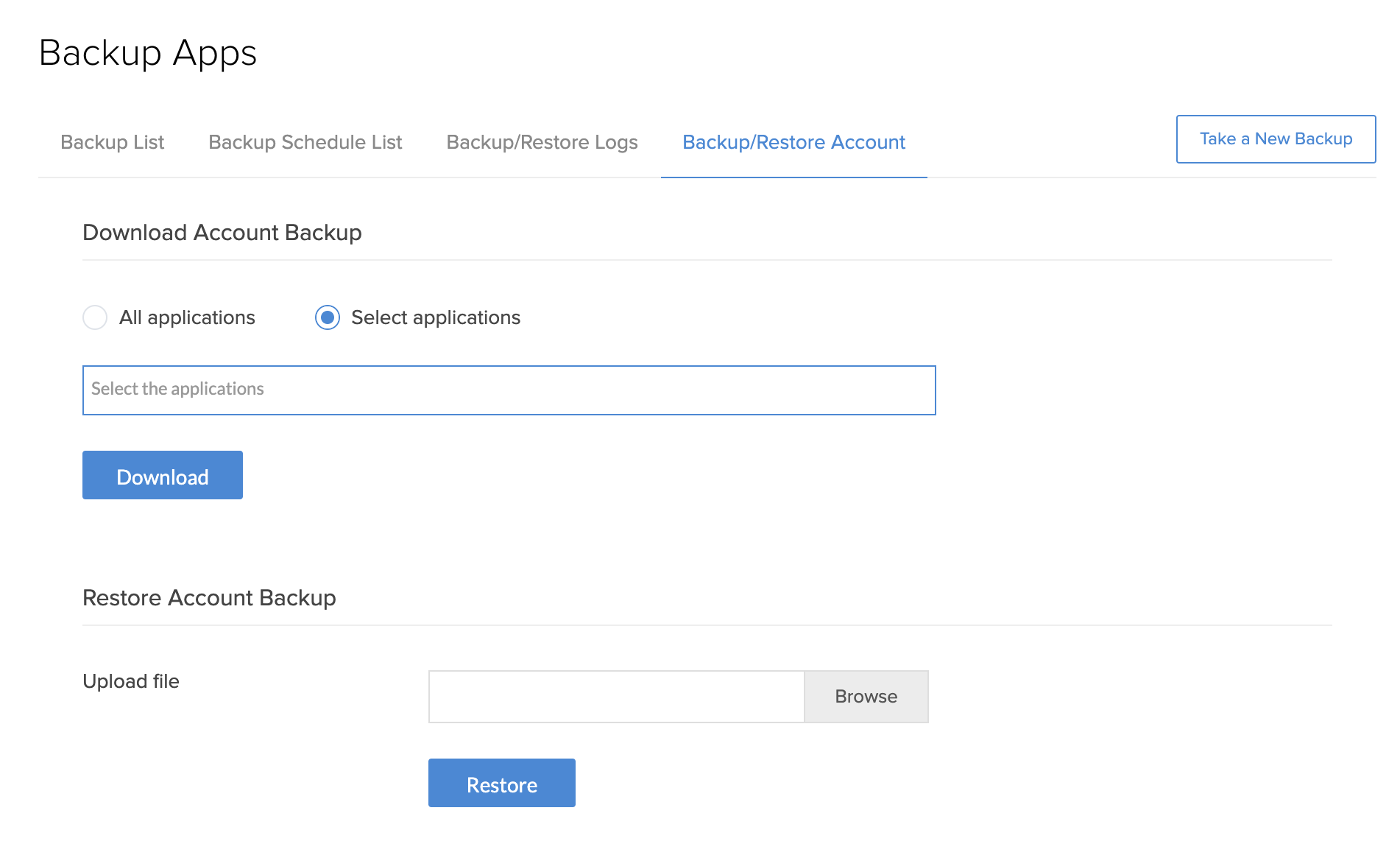Click Browse to choose a backup file
This screenshot has height=844, width=1400.
866,697
